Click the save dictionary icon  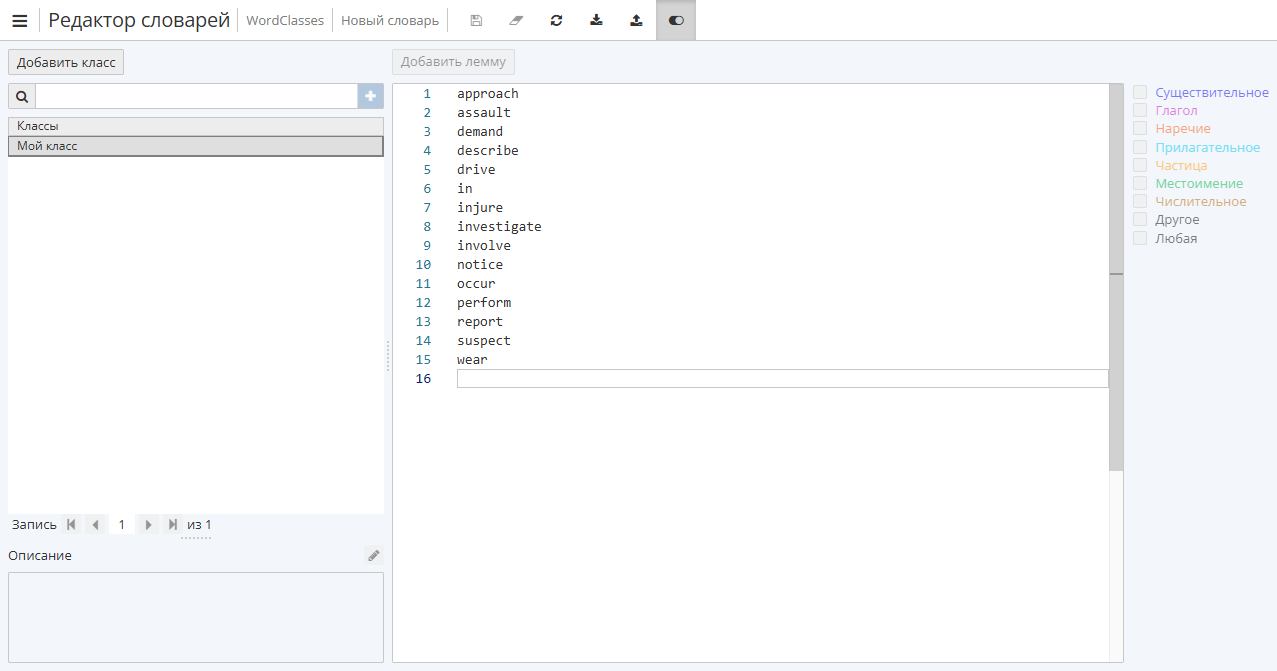tap(476, 20)
